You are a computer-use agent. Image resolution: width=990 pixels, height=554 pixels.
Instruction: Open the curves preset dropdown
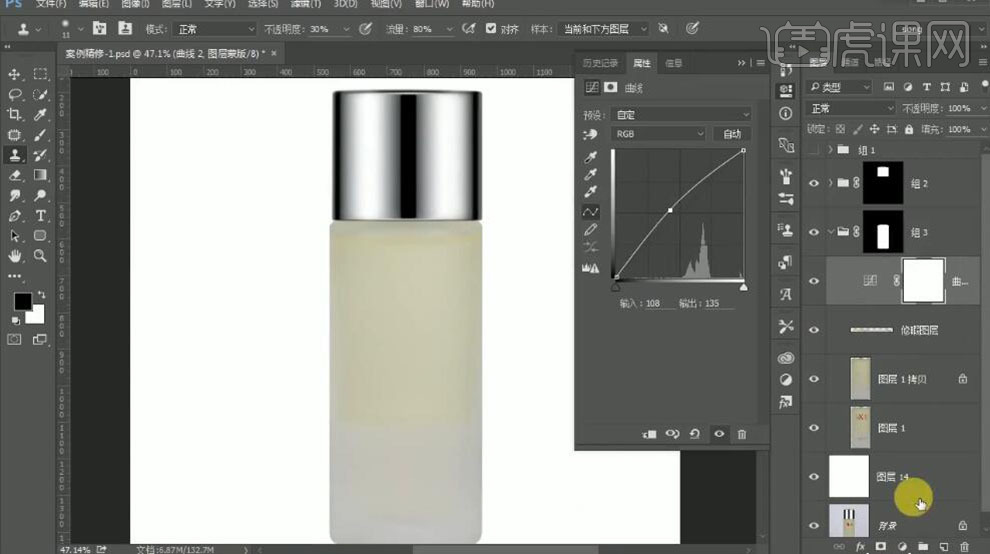click(x=682, y=115)
